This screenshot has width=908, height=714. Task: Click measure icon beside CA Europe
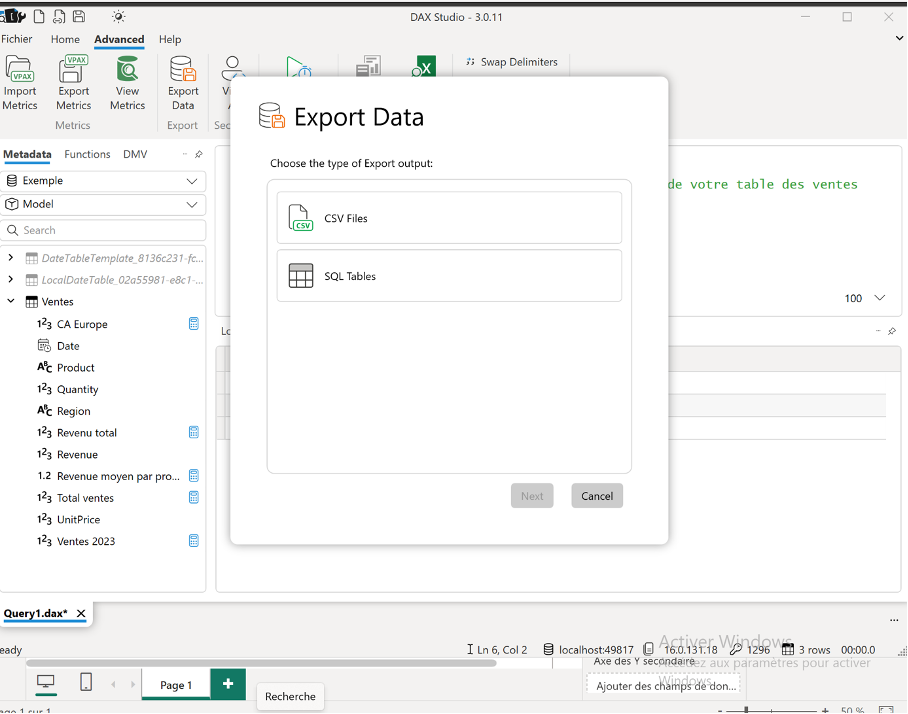194,324
